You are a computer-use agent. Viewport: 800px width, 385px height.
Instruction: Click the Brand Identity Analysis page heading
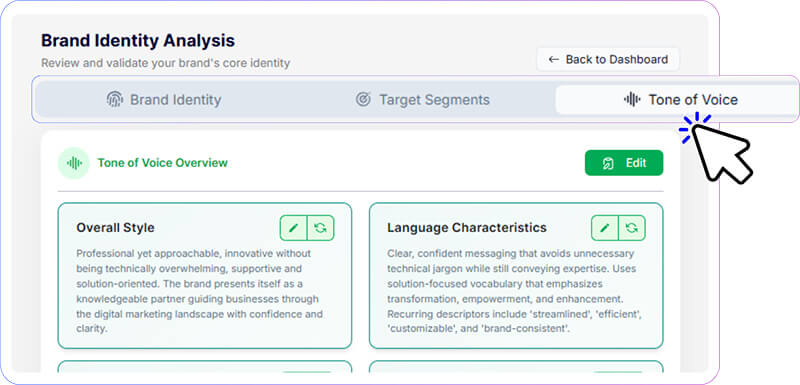138,40
